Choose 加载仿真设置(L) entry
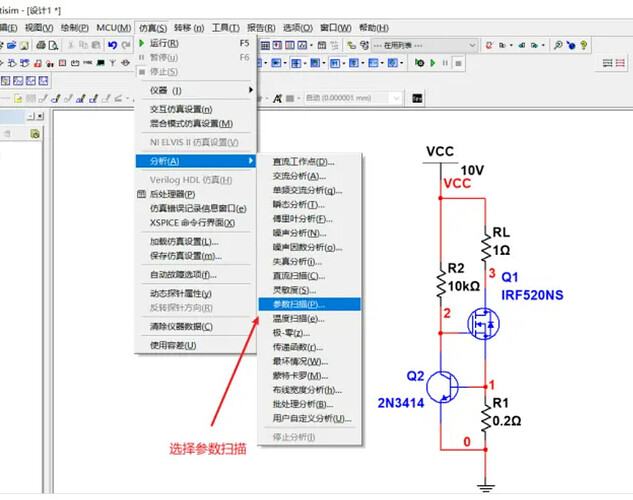 [x=195, y=242]
